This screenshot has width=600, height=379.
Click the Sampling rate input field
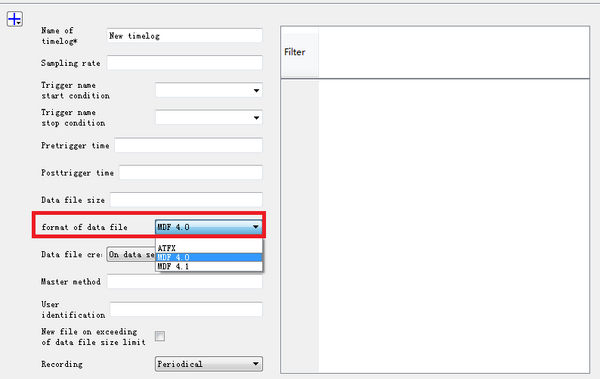tap(184, 63)
